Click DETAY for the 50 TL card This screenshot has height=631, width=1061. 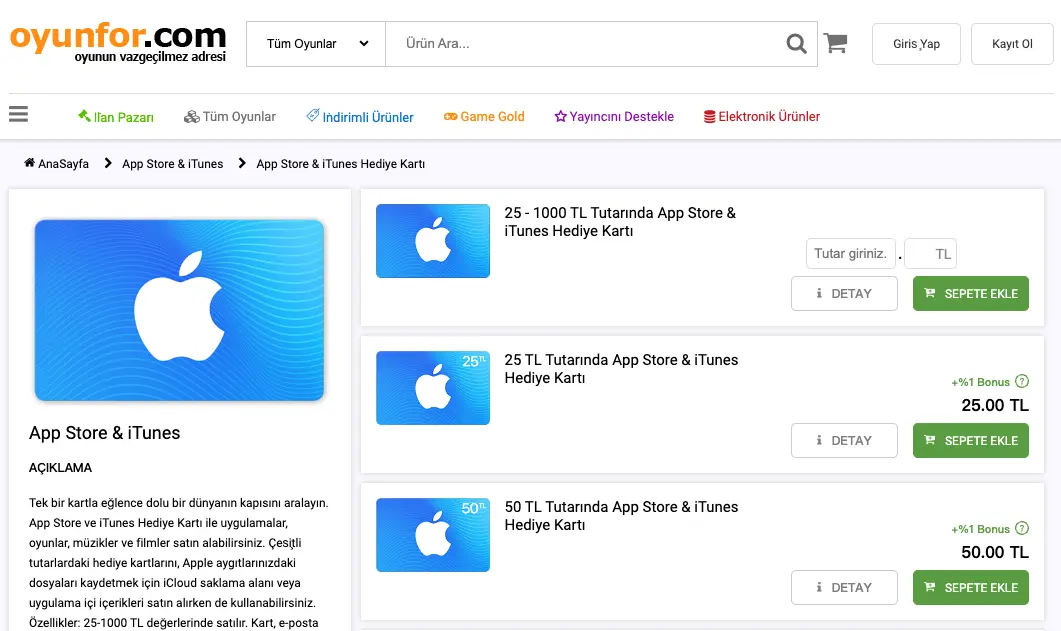click(x=844, y=588)
